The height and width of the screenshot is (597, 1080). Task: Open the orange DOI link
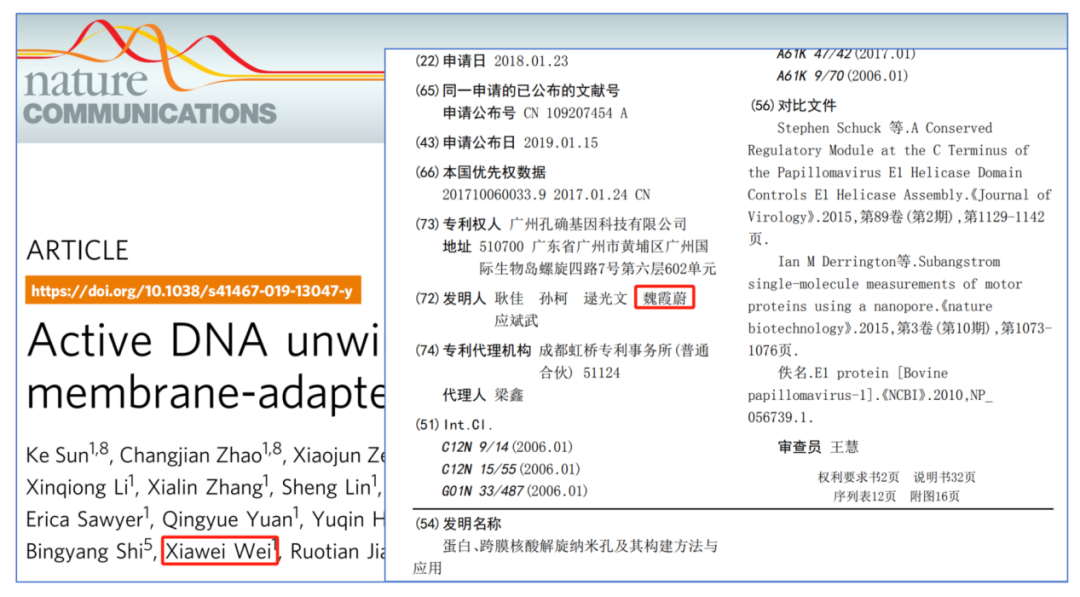click(x=192, y=292)
